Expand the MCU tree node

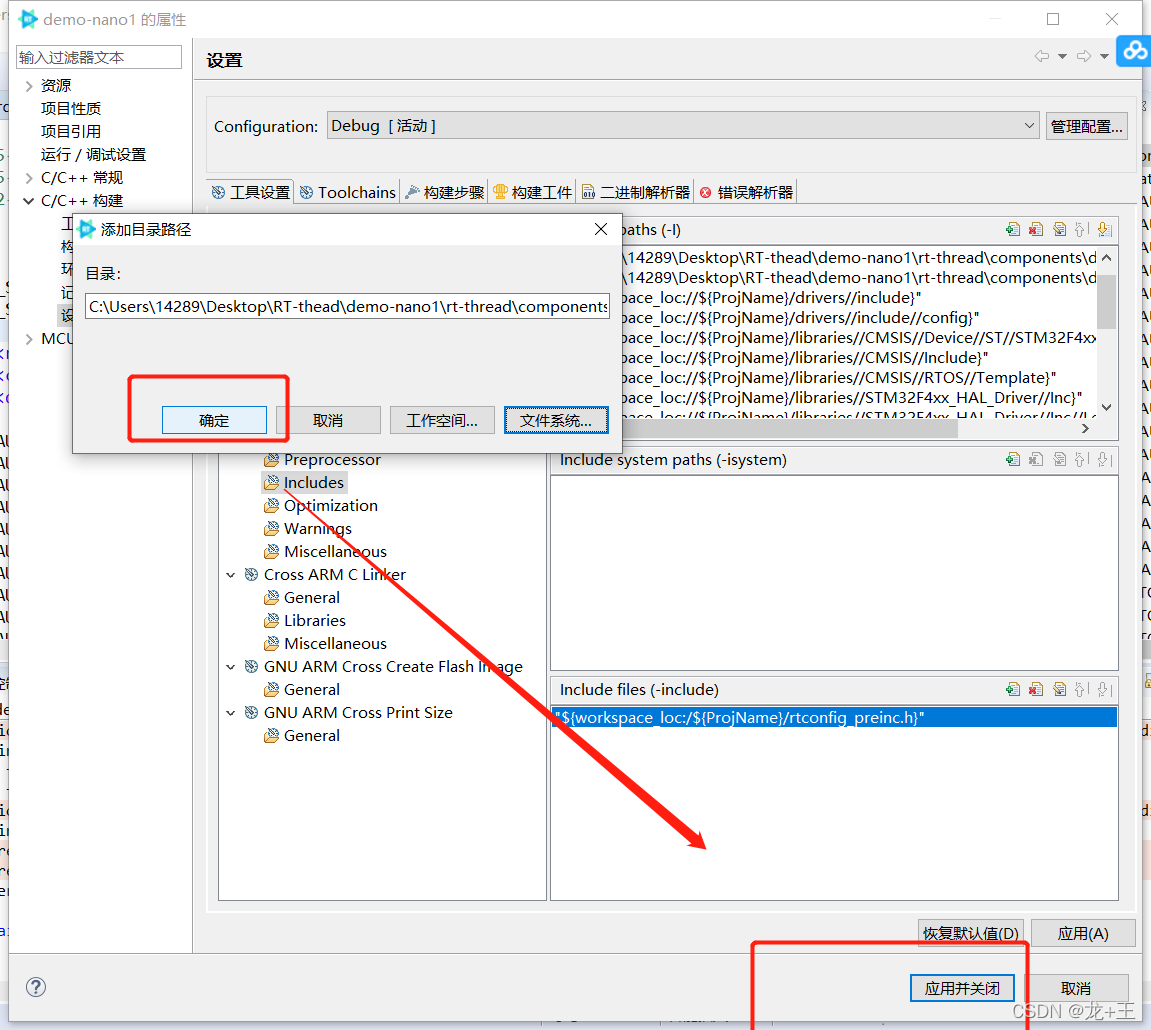pos(29,339)
